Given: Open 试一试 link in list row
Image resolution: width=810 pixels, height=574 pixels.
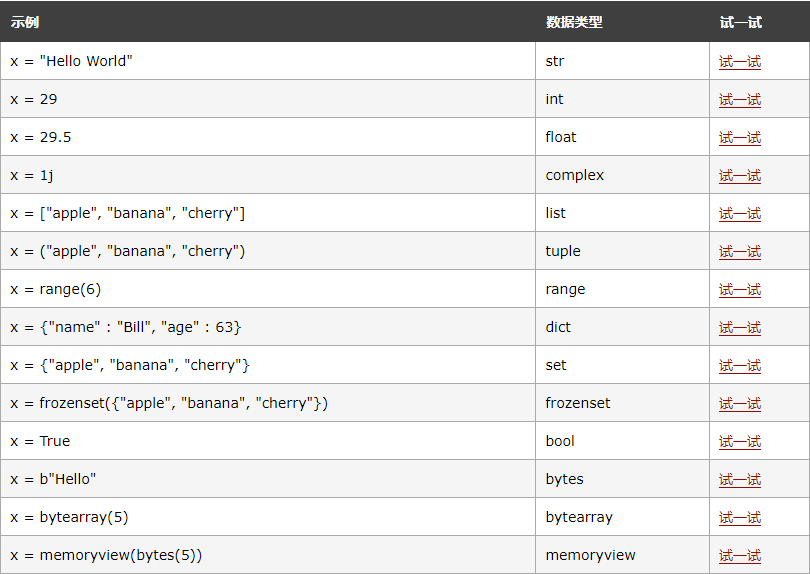Looking at the screenshot, I should tap(739, 213).
